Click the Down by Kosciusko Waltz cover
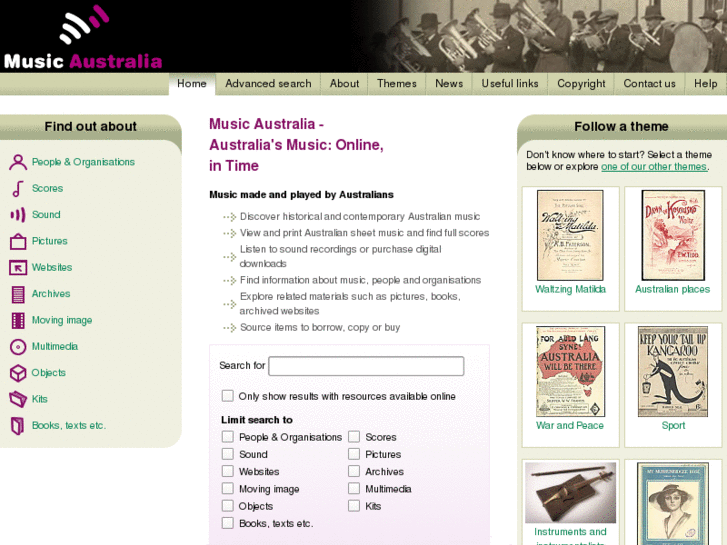This screenshot has width=727, height=545. [x=673, y=235]
